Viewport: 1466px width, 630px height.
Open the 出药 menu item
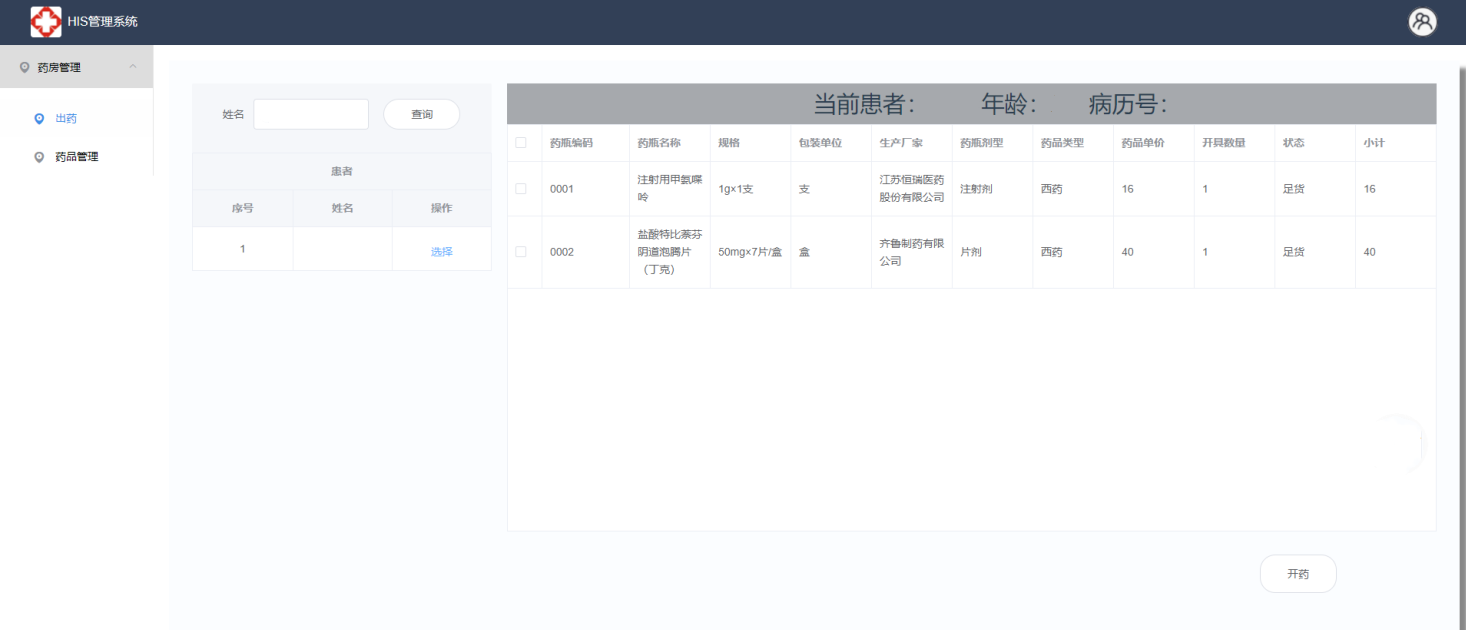click(x=66, y=118)
